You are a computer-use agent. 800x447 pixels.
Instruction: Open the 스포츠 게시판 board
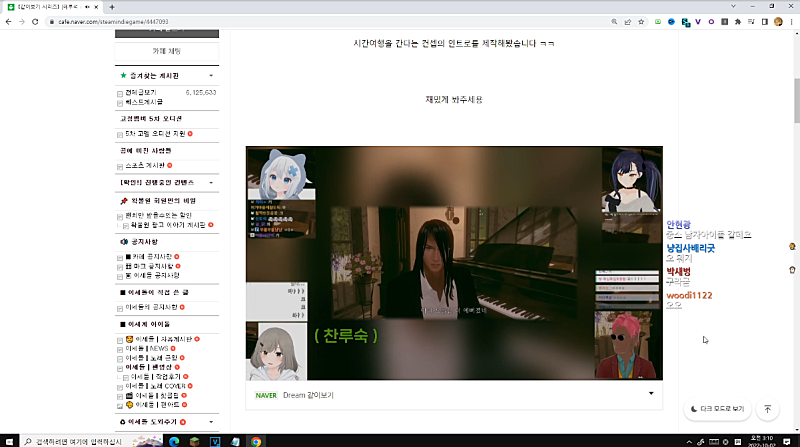(x=145, y=165)
